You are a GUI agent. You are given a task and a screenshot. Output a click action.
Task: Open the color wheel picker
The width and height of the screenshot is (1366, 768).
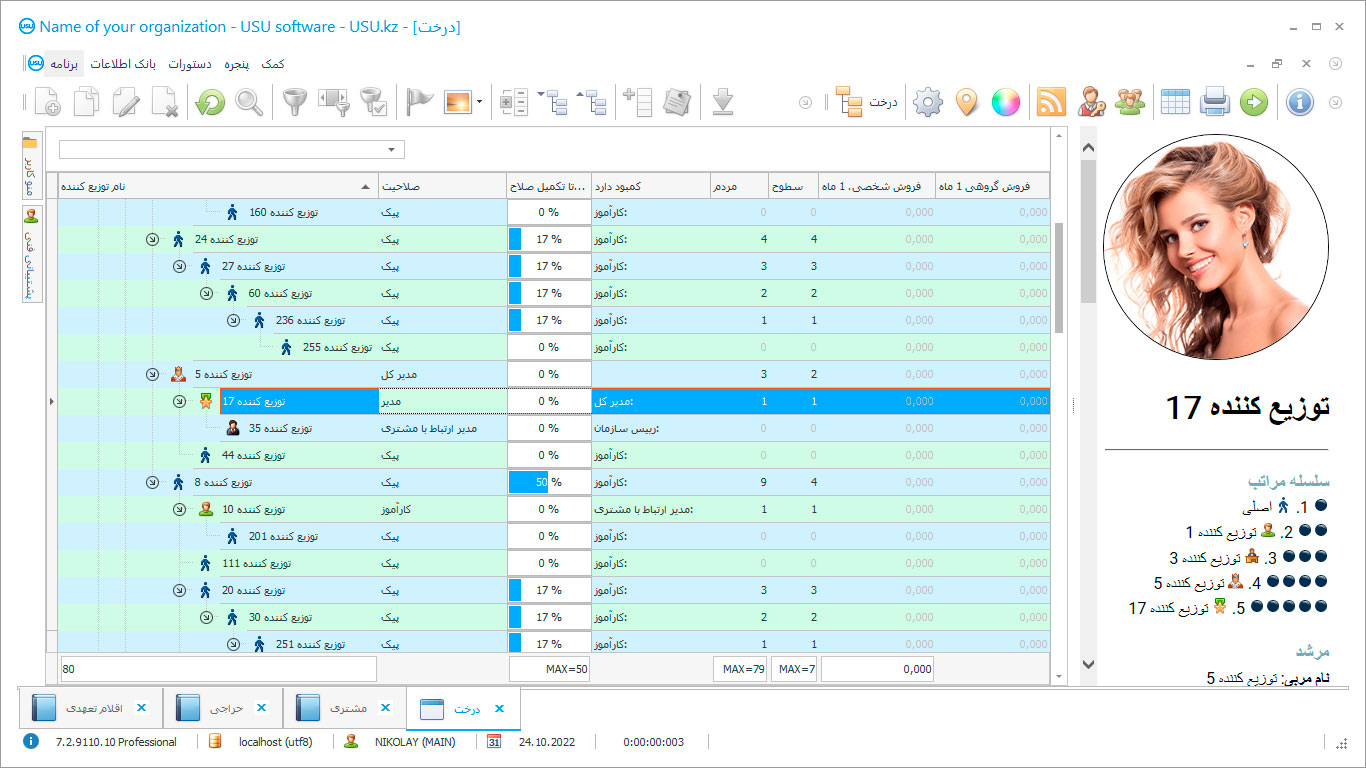pos(1005,102)
